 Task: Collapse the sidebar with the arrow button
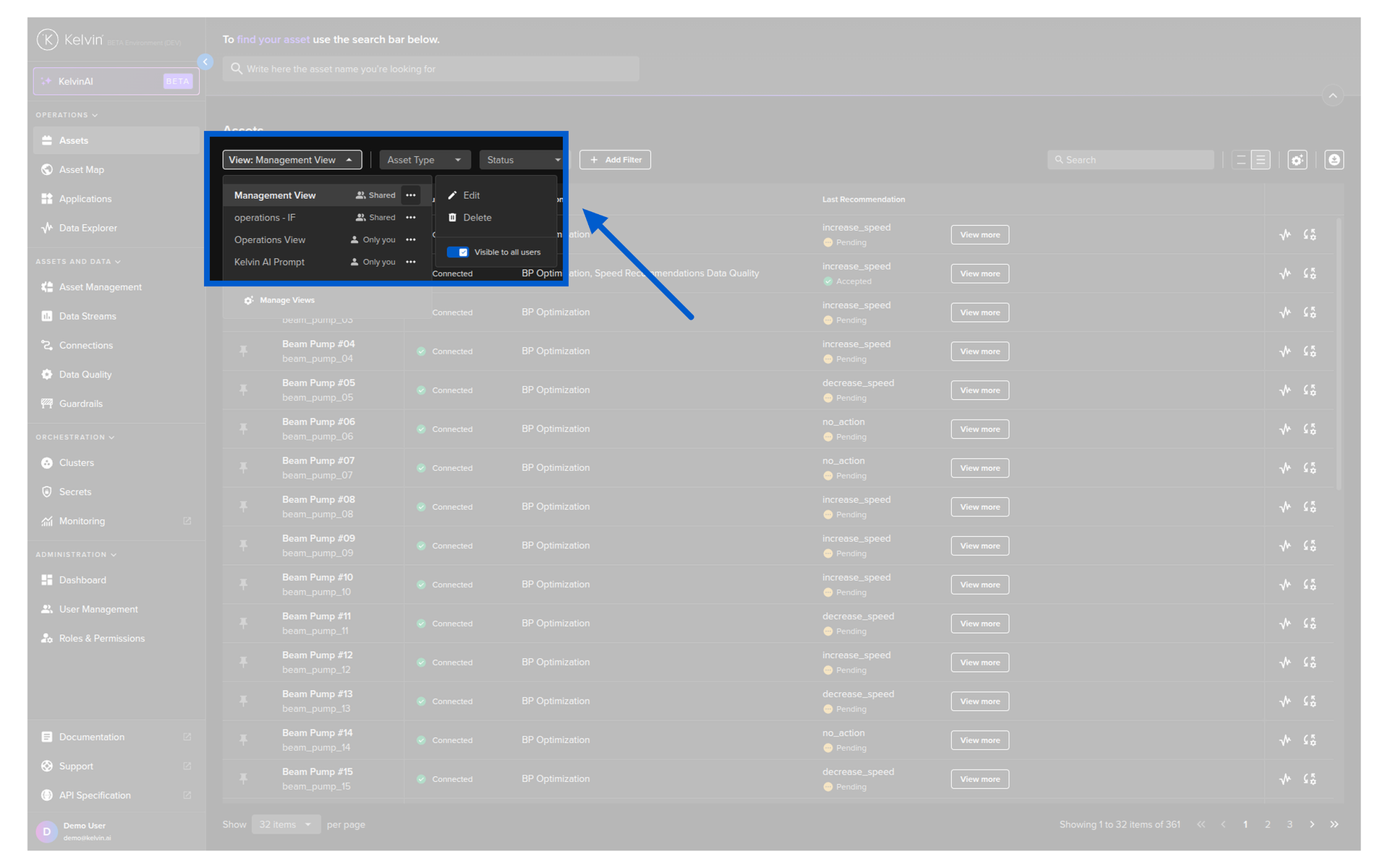pos(205,62)
